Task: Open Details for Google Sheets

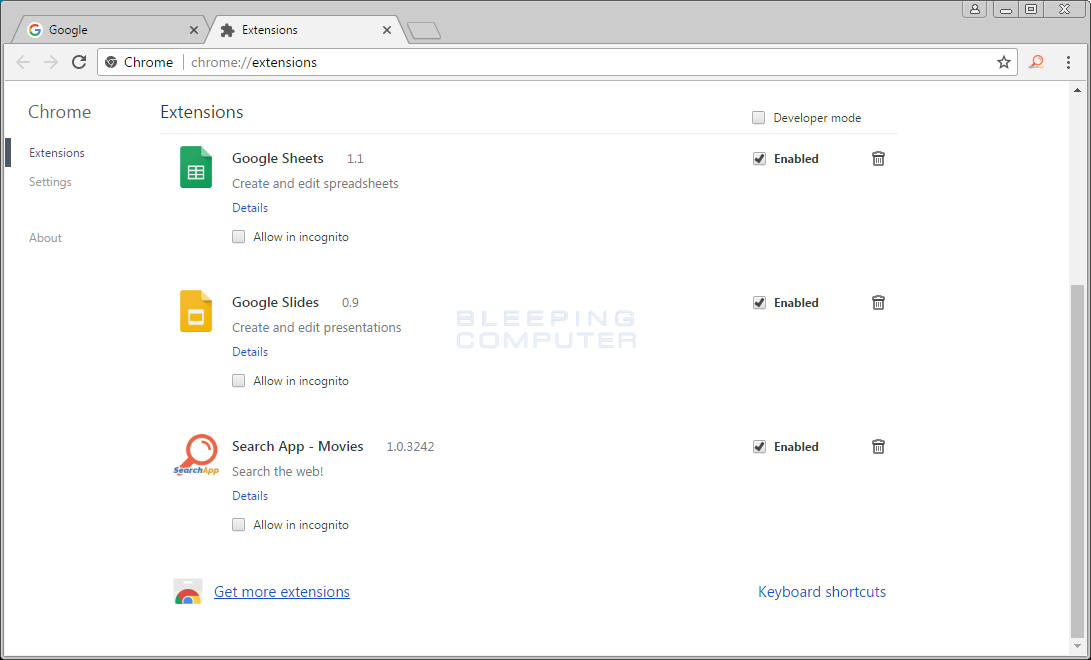Action: [x=250, y=208]
